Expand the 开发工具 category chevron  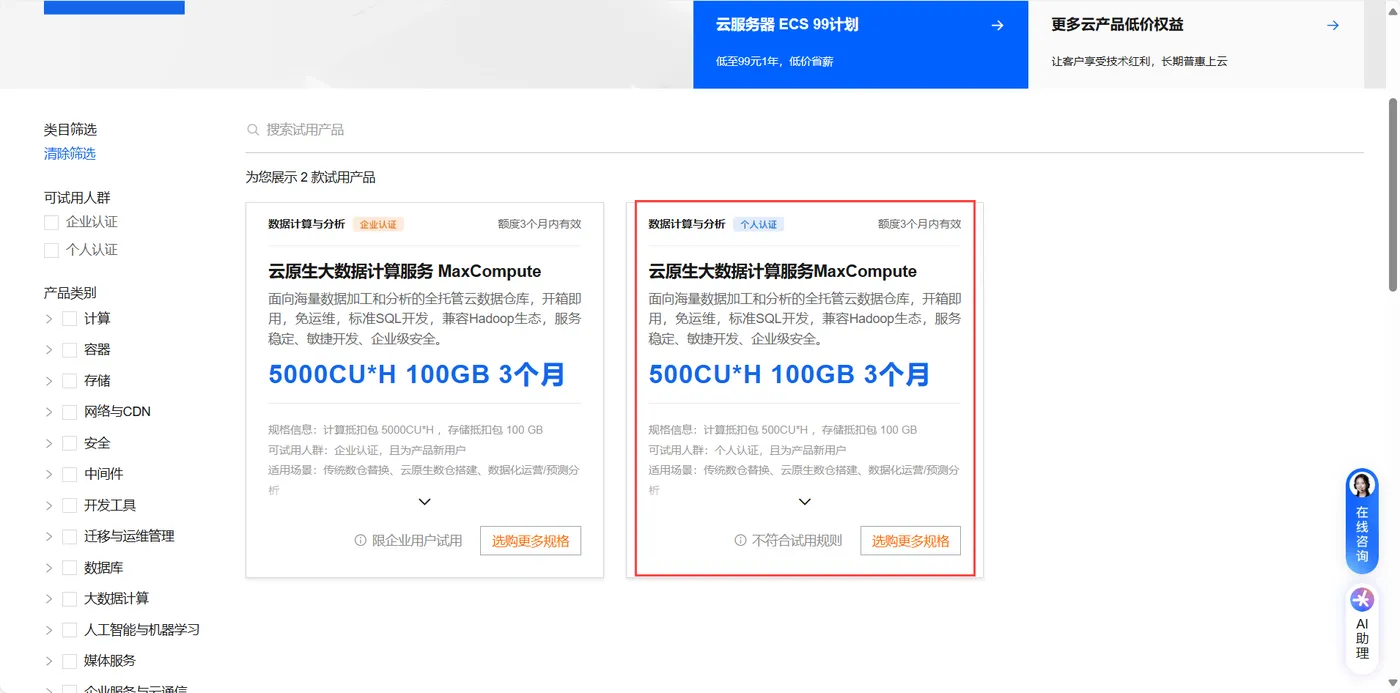pyautogui.click(x=49, y=506)
